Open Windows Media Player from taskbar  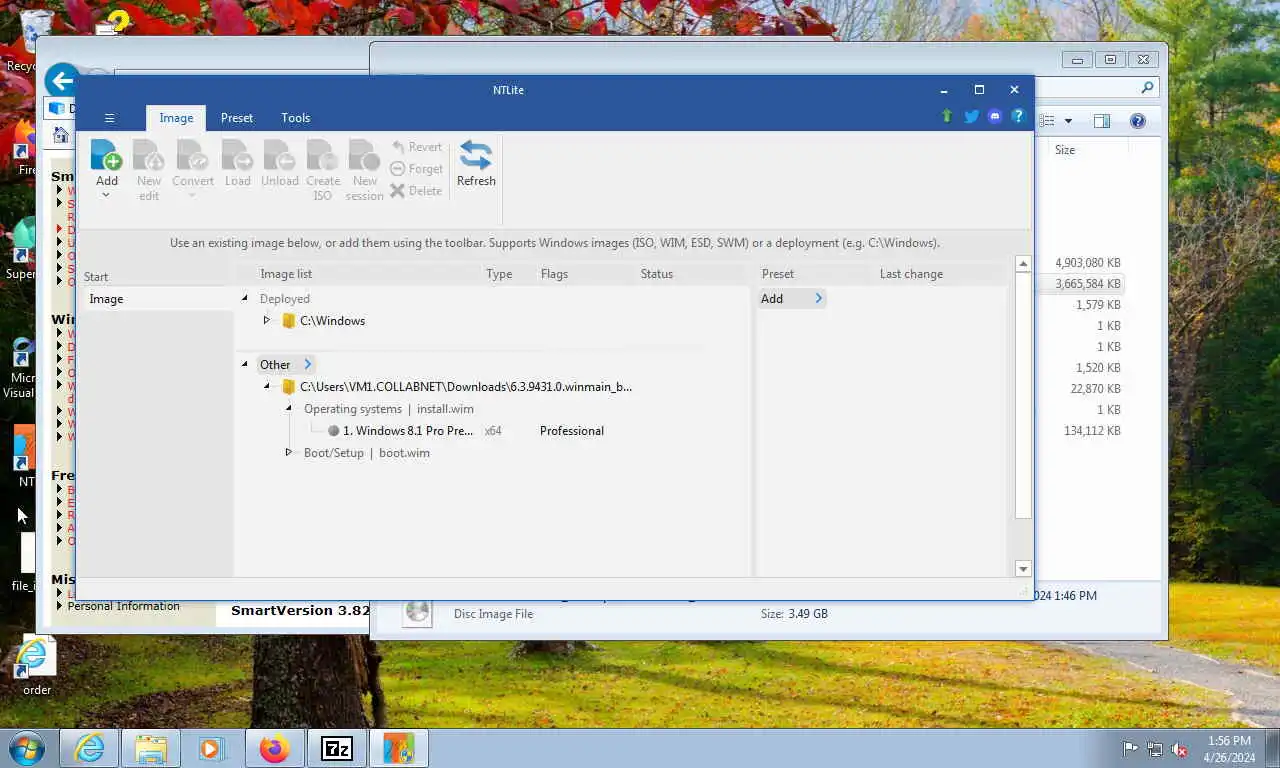(211, 748)
